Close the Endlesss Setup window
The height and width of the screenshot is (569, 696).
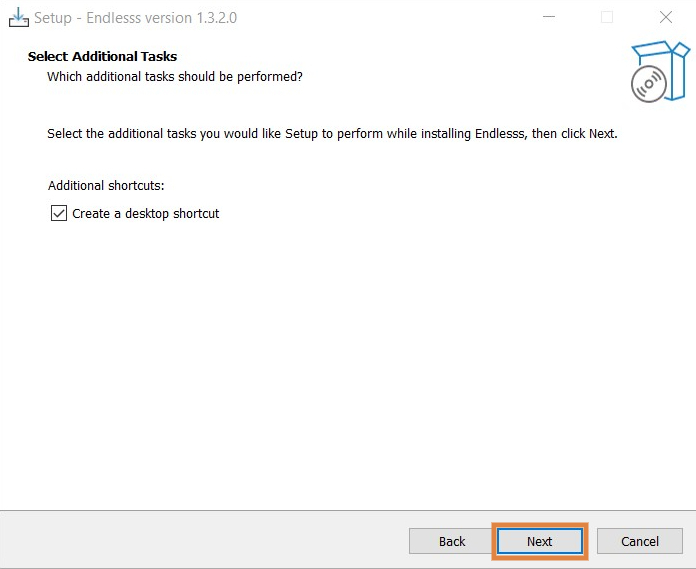[665, 18]
